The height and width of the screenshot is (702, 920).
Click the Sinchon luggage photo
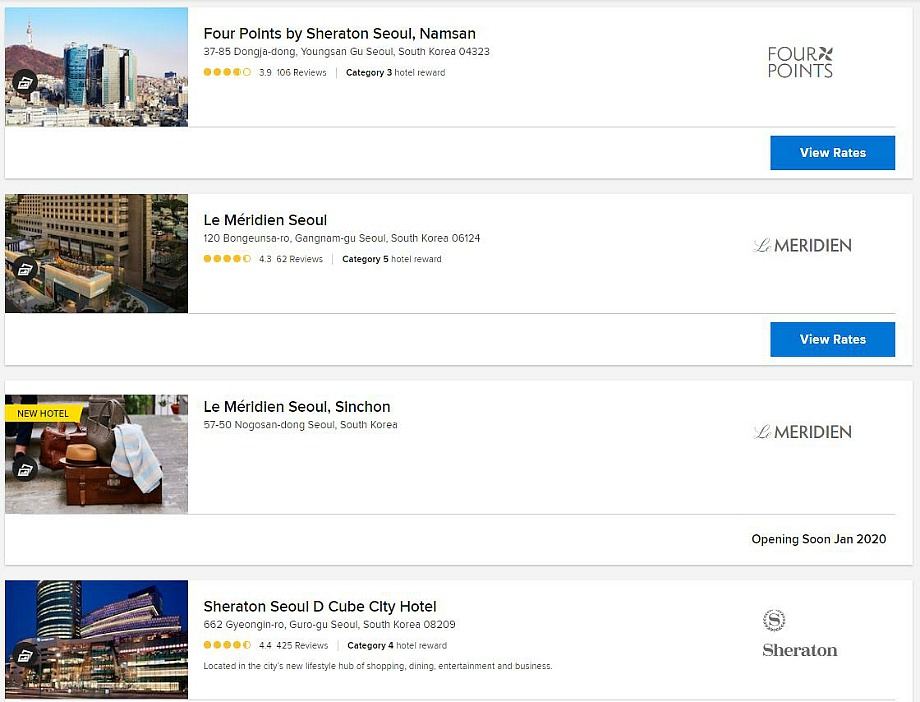[96, 454]
